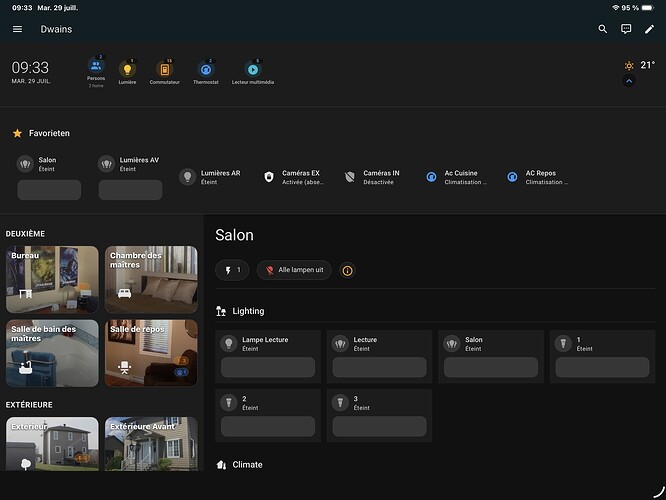Expand the chevron below the weather
The image size is (666, 500).
point(629,81)
